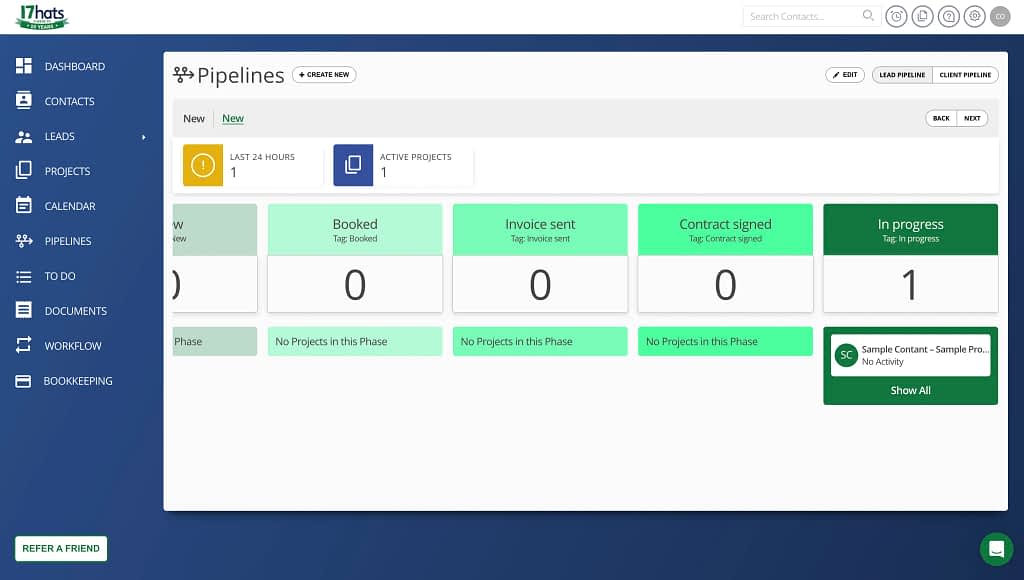Viewport: 1024px width, 580px height.
Task: Click the Workflow arrows icon
Action: click(24, 345)
